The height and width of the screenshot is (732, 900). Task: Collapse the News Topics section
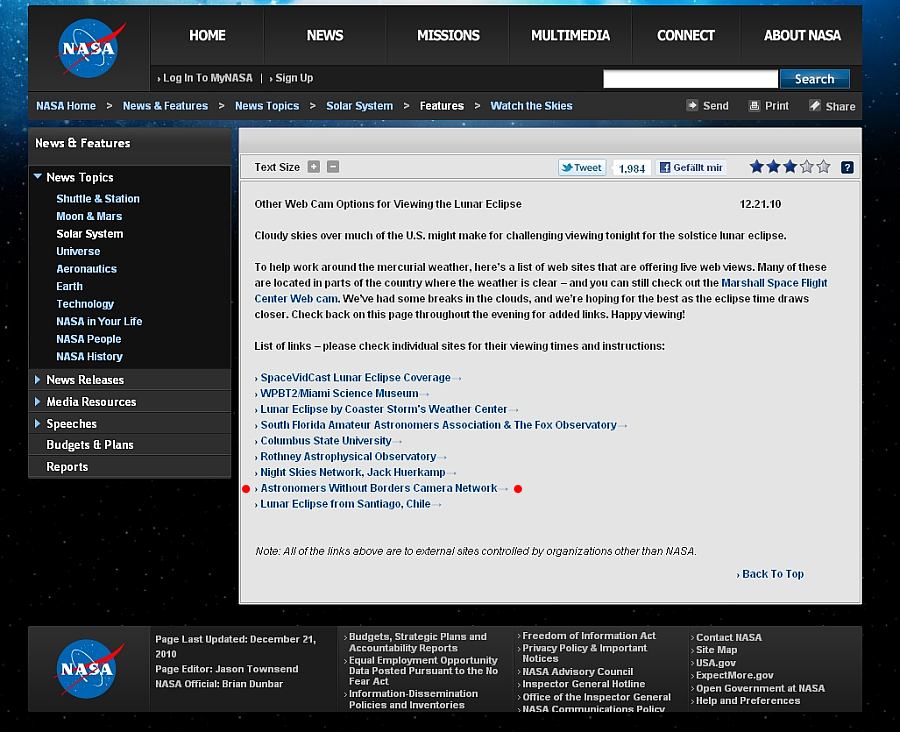(38, 177)
